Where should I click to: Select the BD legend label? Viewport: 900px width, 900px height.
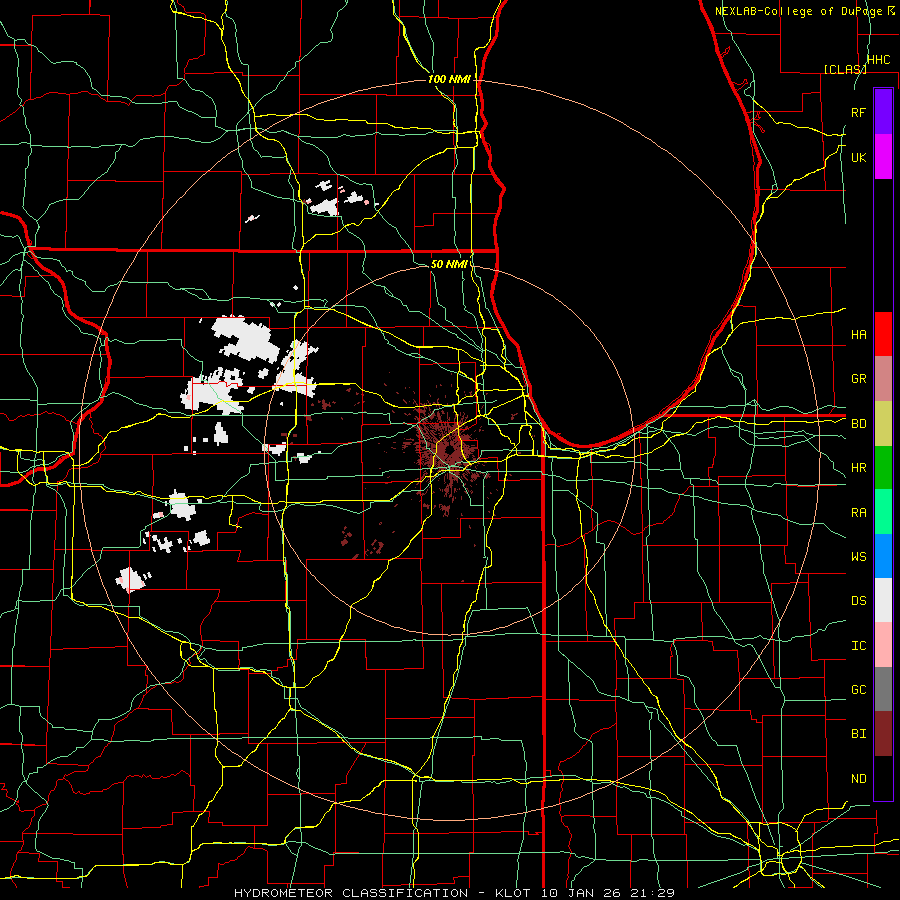pos(859,424)
